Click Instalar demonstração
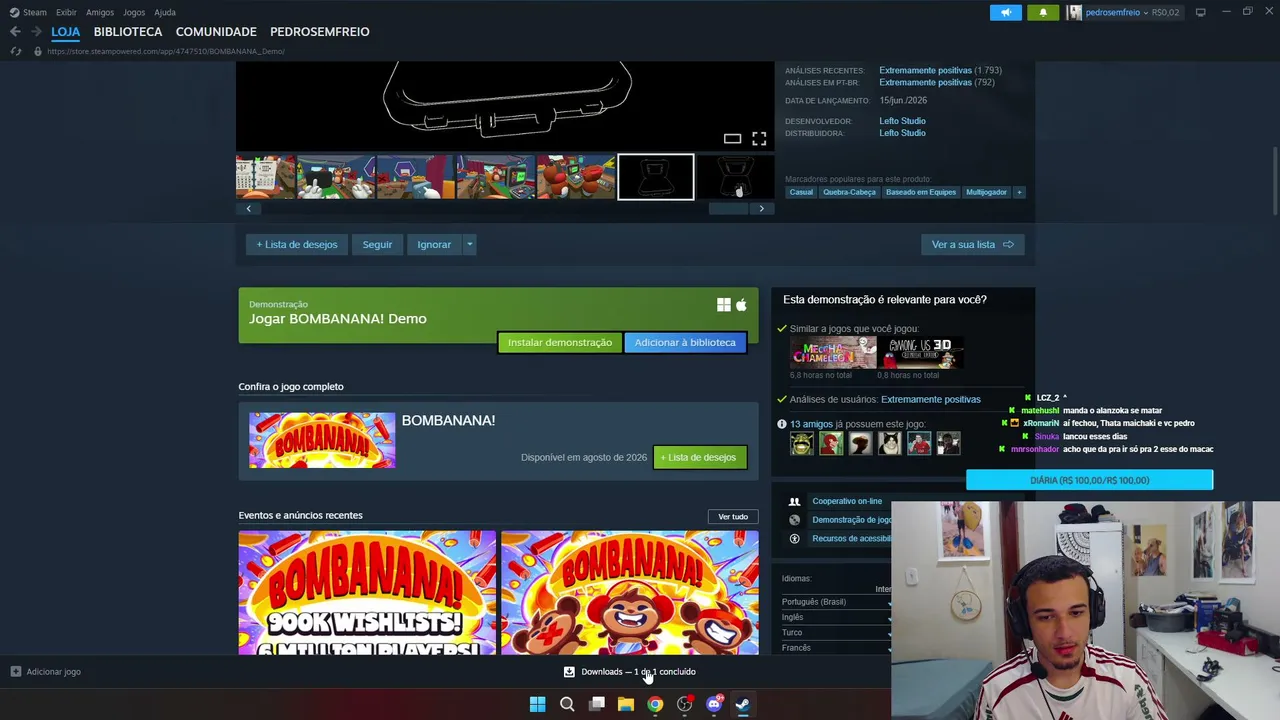This screenshot has height=720, width=1280. click(560, 343)
